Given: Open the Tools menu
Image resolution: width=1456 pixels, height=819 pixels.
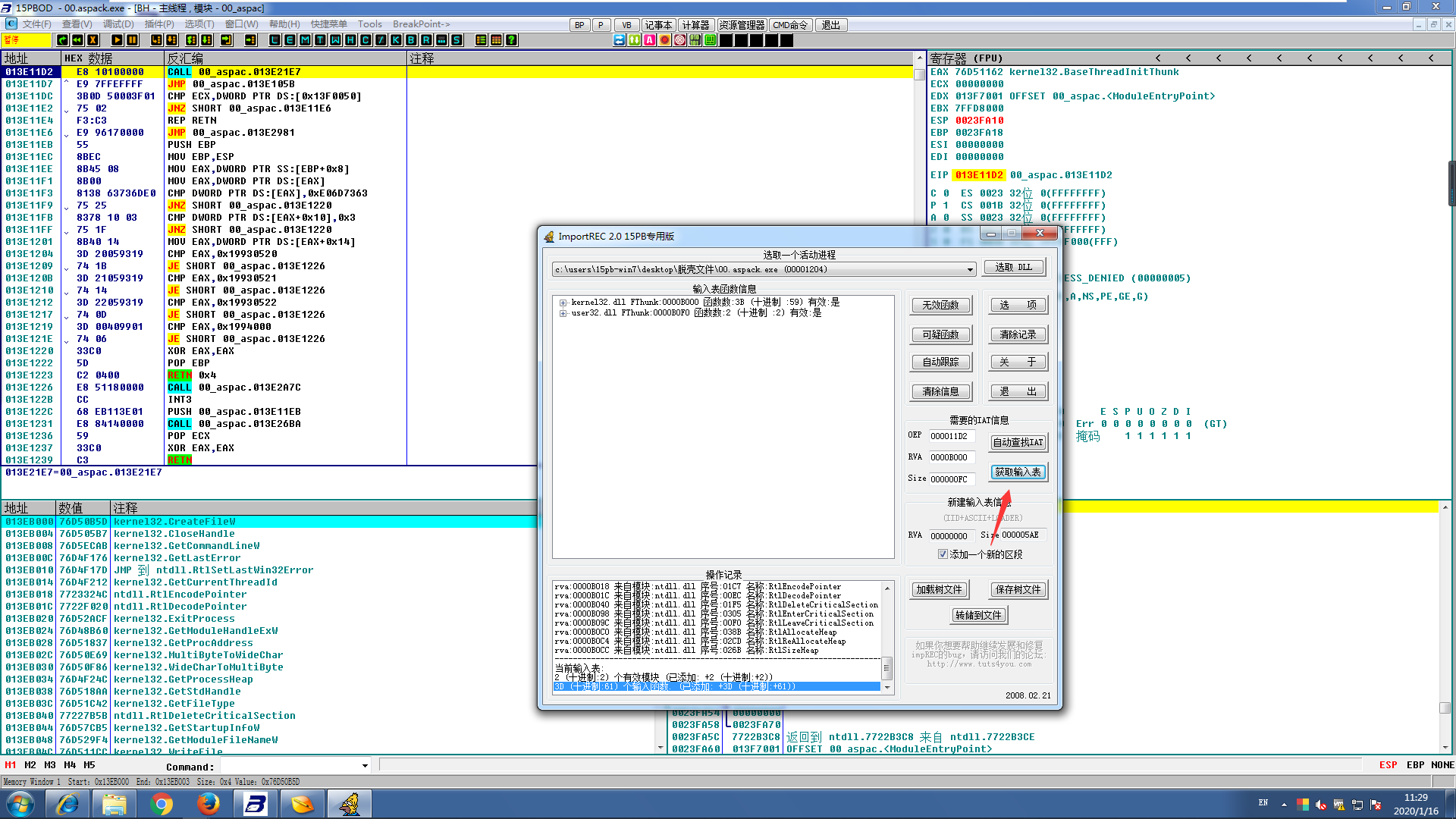Looking at the screenshot, I should click(369, 24).
